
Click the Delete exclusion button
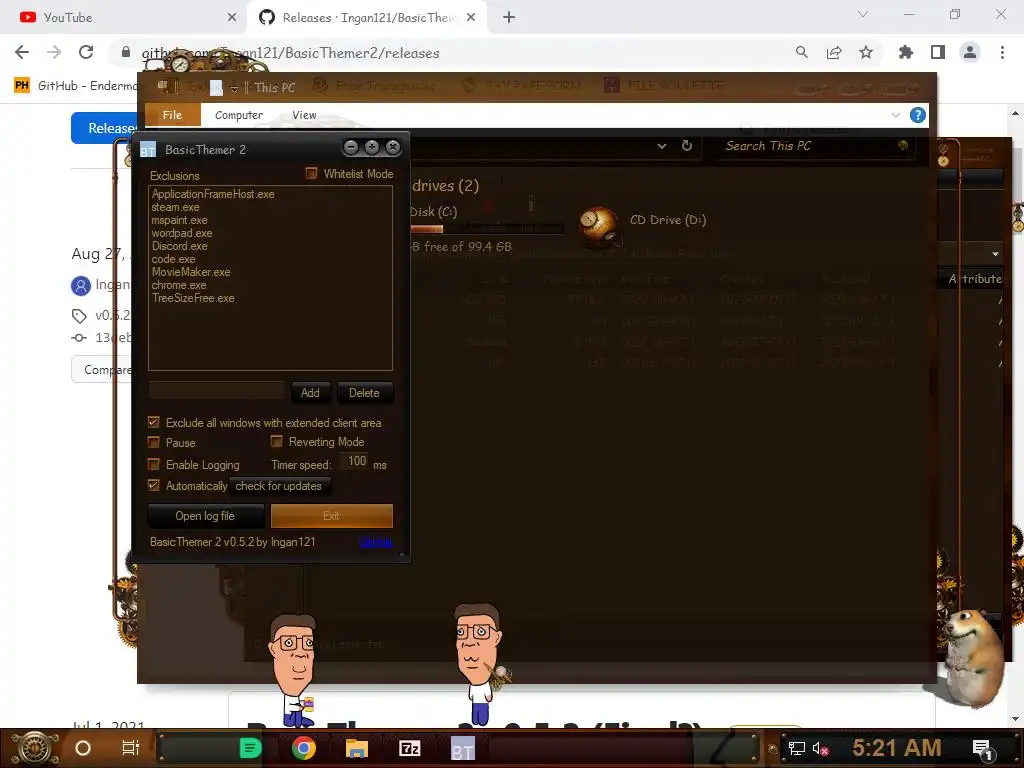tap(364, 392)
